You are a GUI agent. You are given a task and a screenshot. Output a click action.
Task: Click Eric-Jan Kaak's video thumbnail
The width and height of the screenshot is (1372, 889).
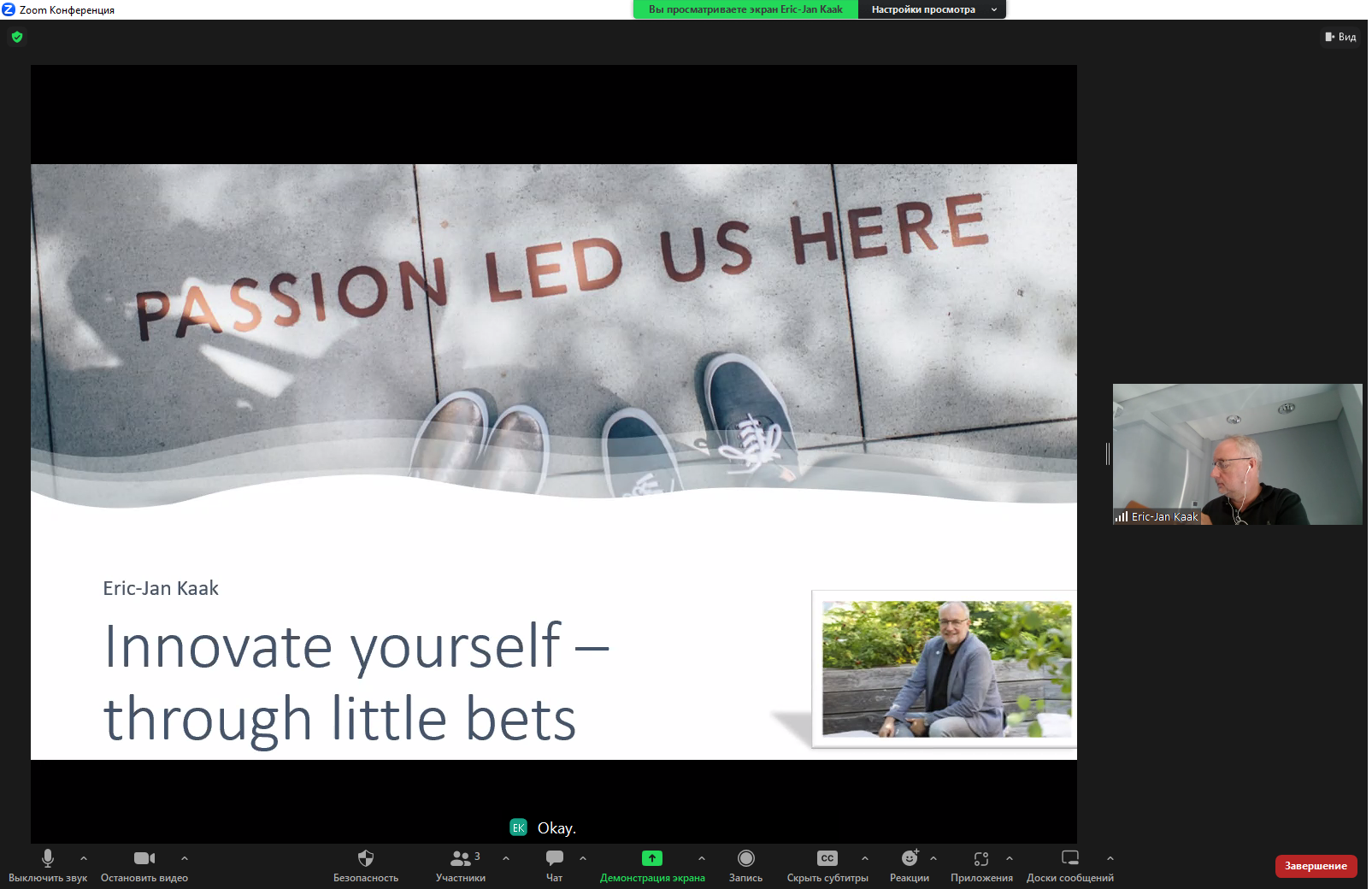[x=1237, y=454]
